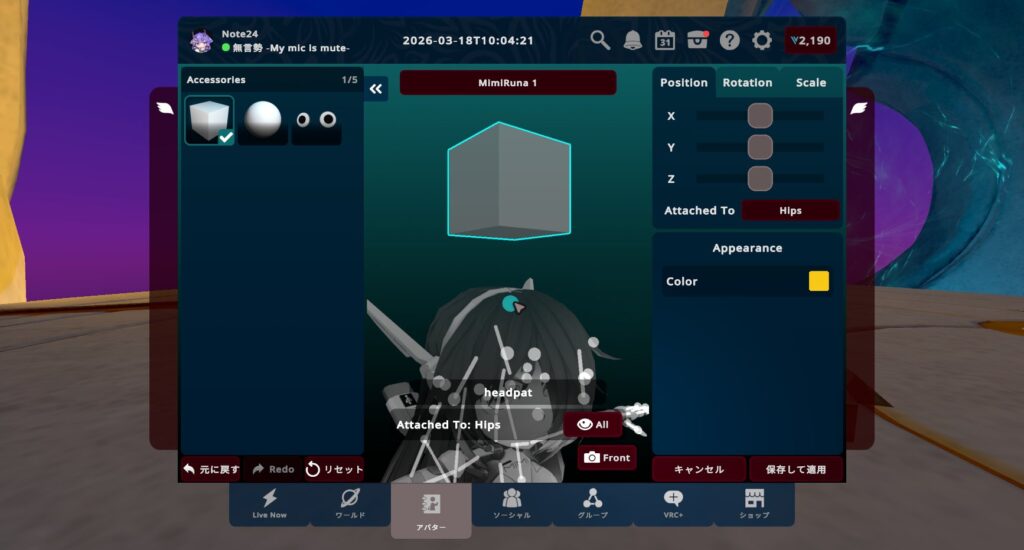The width and height of the screenshot is (1024, 550).
Task: Switch to the Rotation tab
Action: (x=747, y=83)
